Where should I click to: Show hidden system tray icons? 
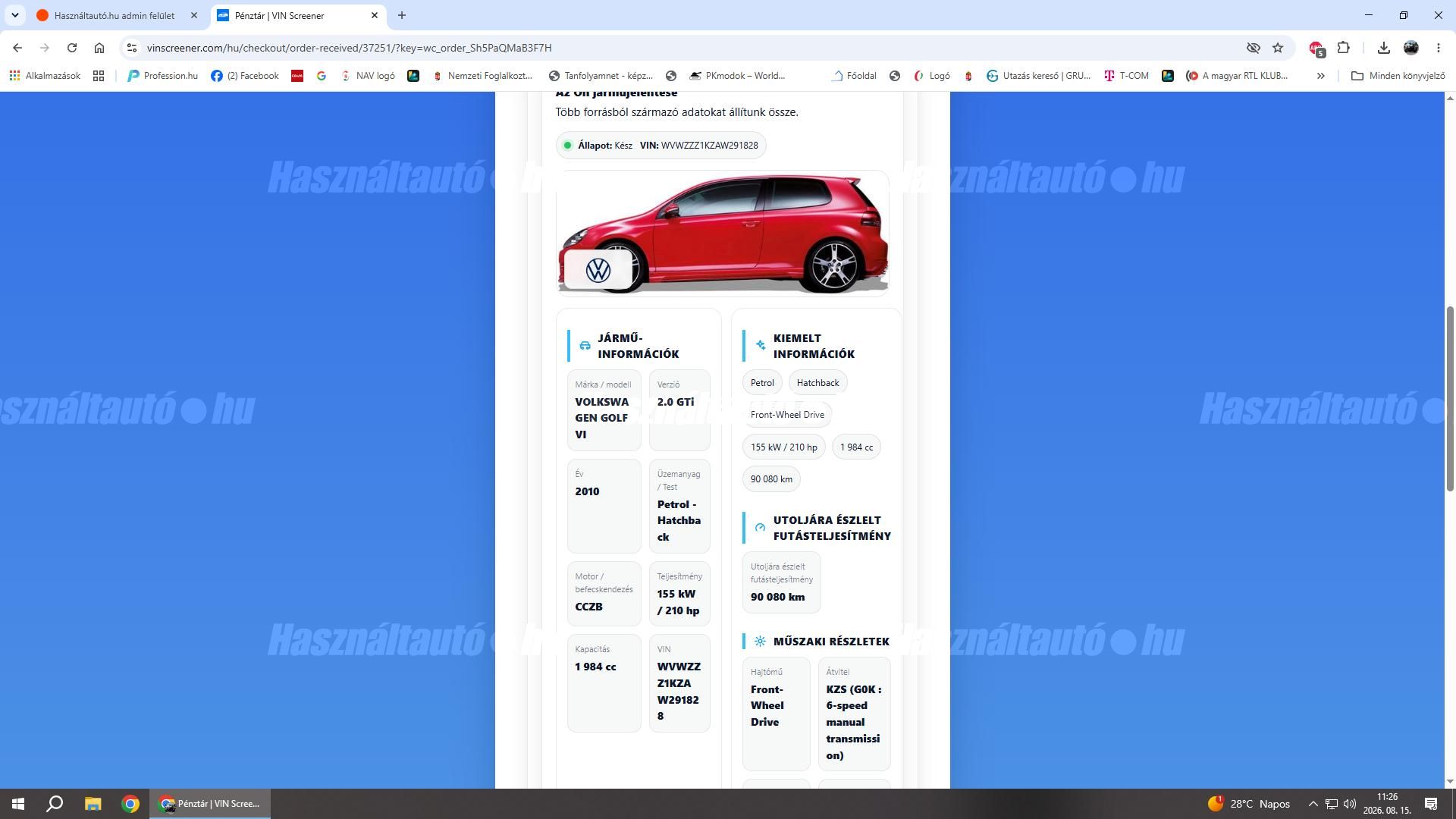pyautogui.click(x=1313, y=804)
